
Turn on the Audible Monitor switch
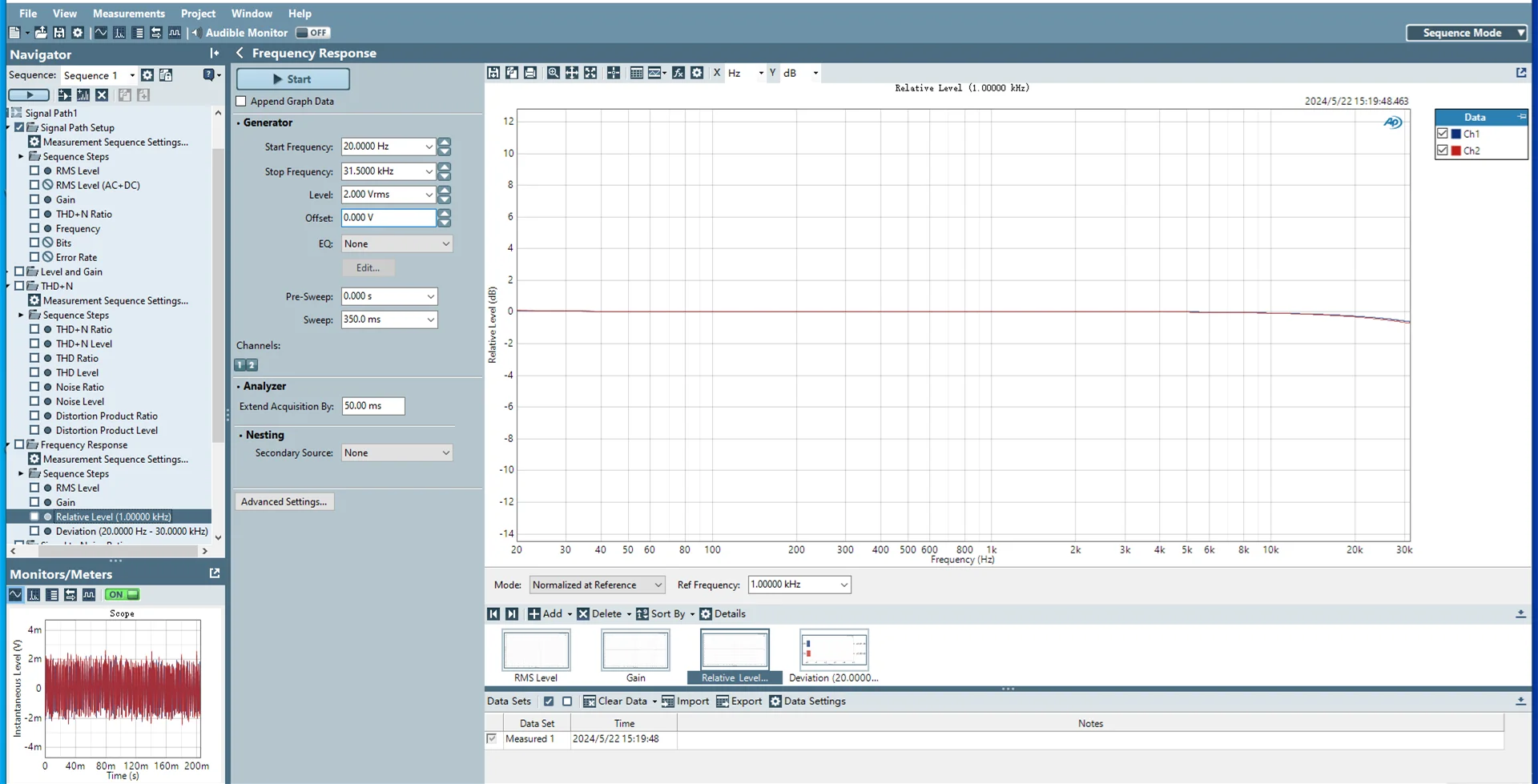pyautogui.click(x=312, y=33)
